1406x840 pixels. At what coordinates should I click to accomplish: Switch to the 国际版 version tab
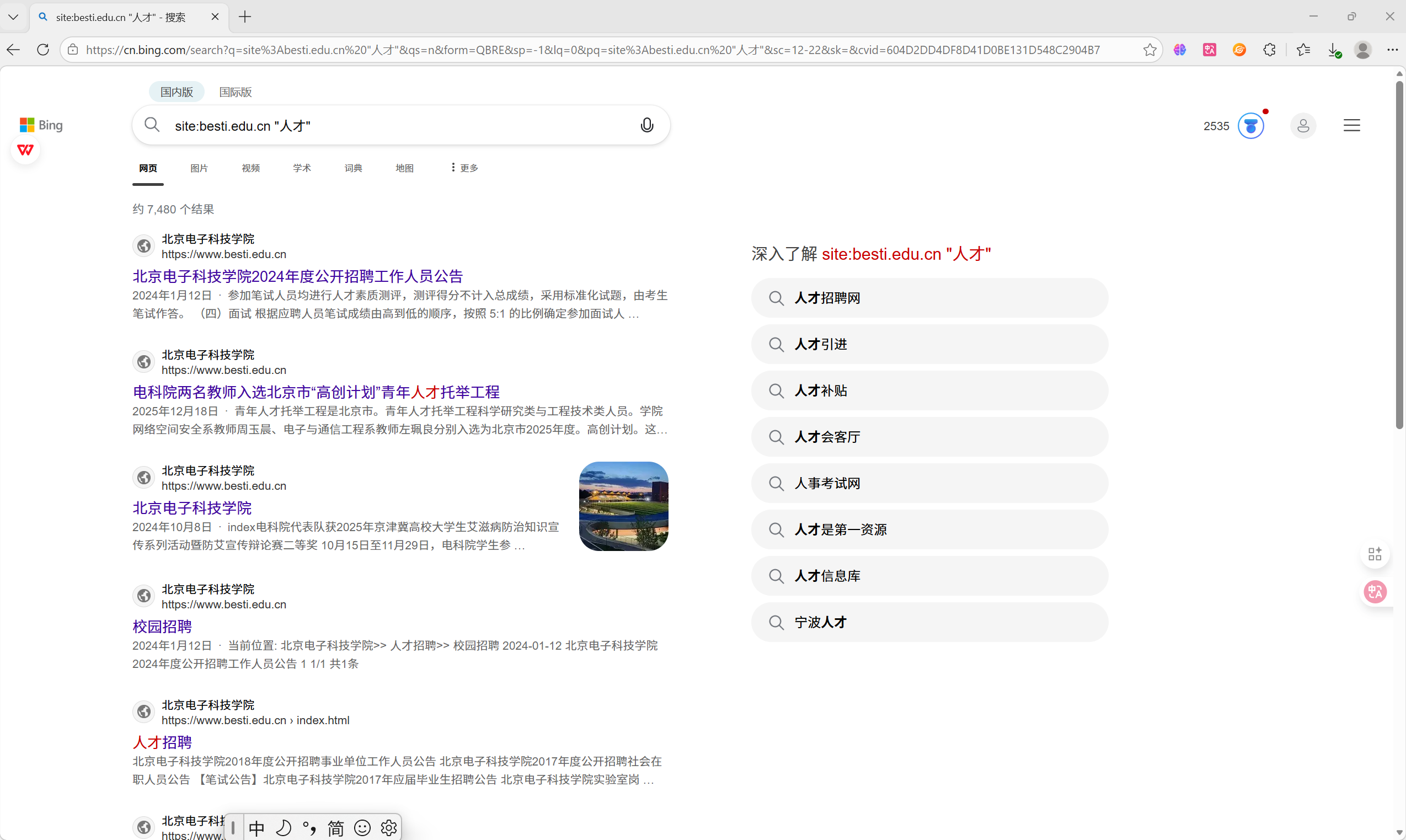click(x=235, y=92)
